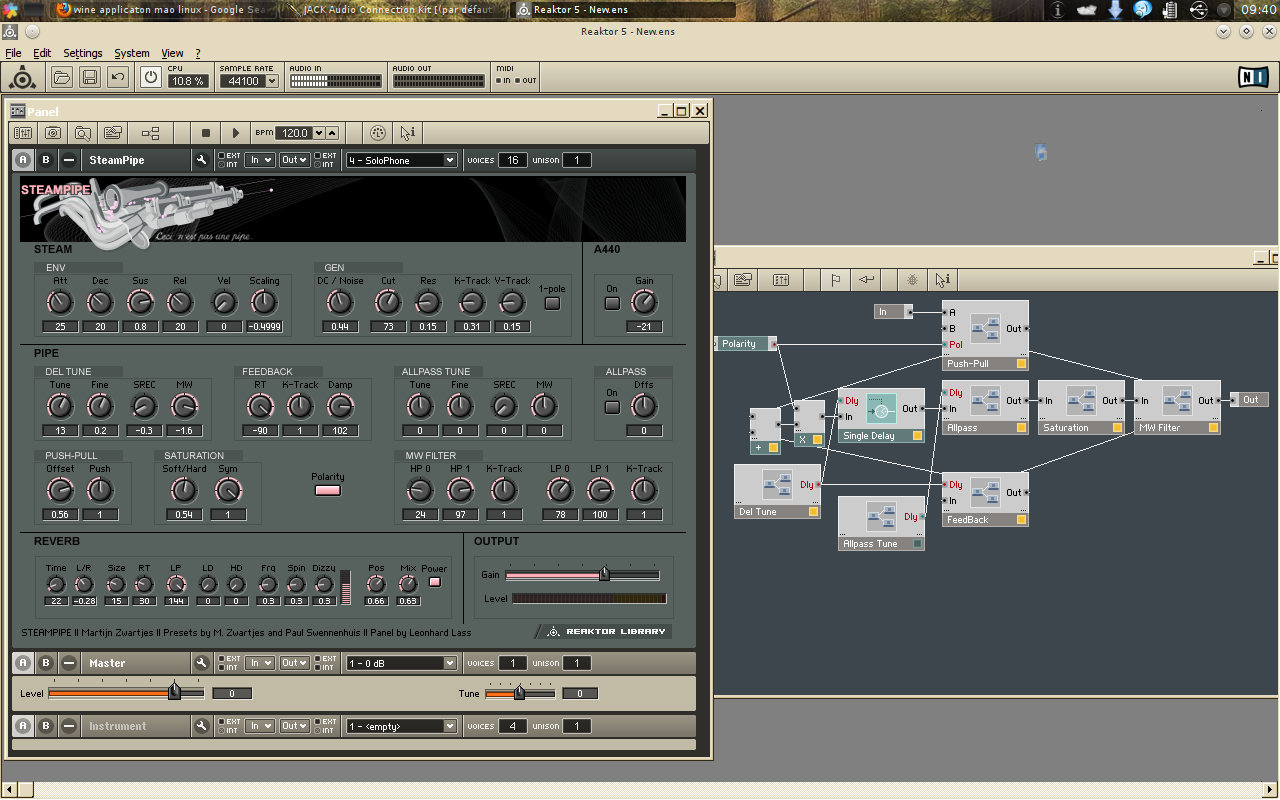Toggle the audio engine power button

(151, 77)
